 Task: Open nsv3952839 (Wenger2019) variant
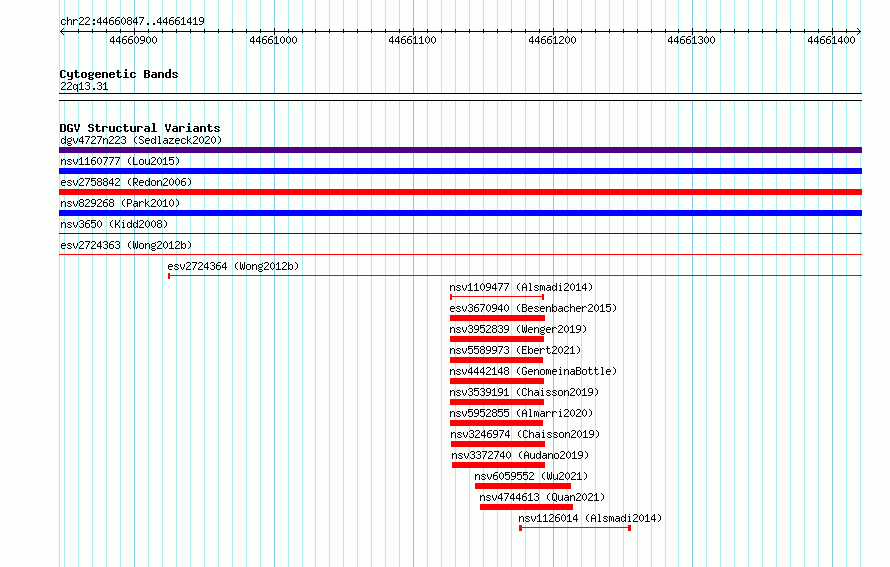[x=518, y=329]
